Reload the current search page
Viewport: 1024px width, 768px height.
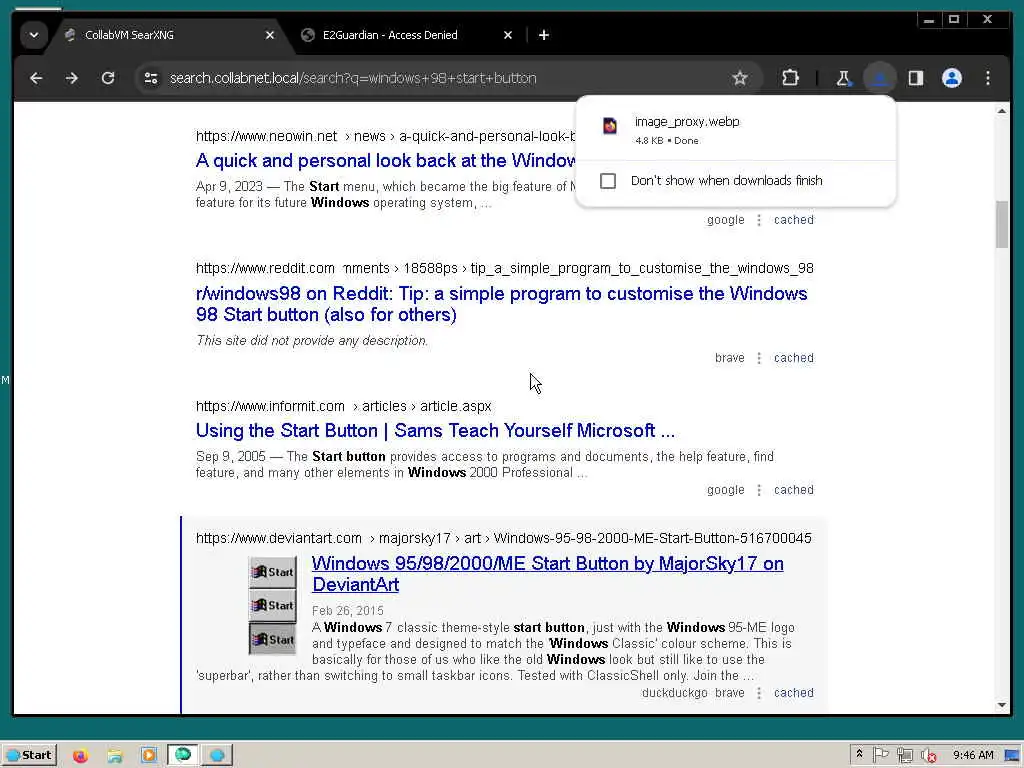tap(108, 78)
